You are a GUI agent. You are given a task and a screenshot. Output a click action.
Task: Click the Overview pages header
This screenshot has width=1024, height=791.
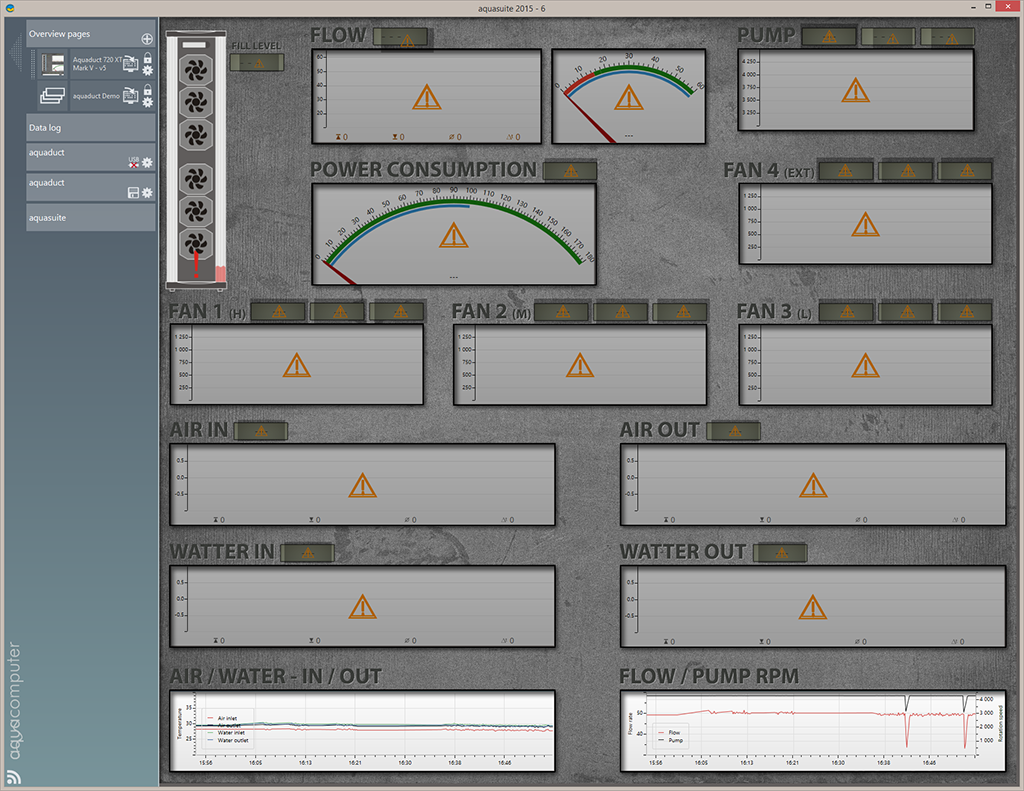[x=80, y=34]
